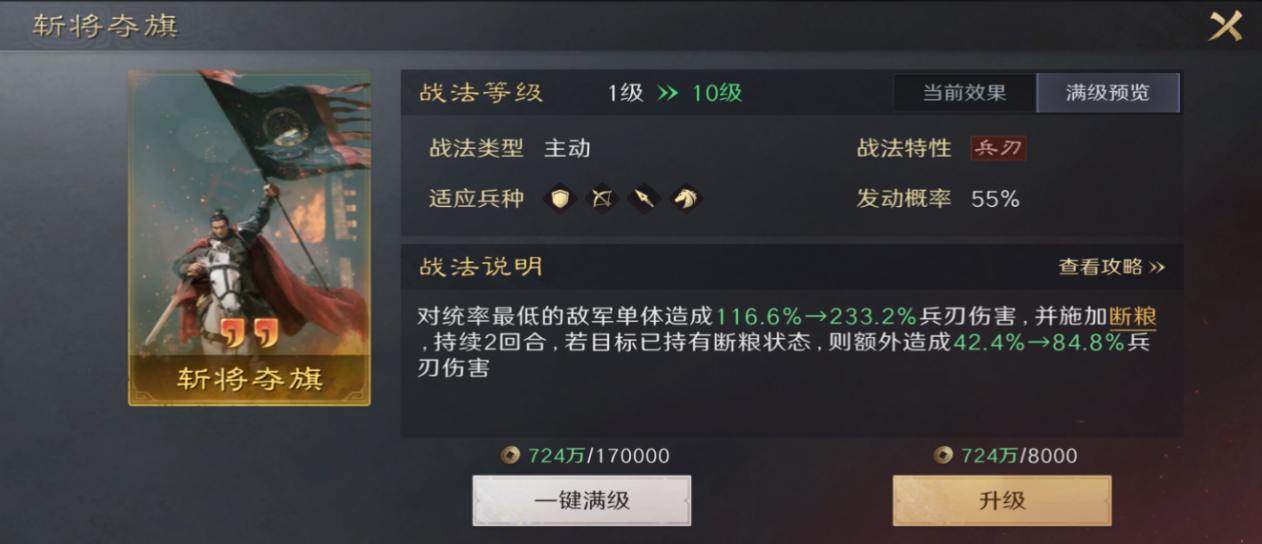Click the 一键满级 button
Image resolution: width=1262 pixels, height=544 pixels.
581,500
